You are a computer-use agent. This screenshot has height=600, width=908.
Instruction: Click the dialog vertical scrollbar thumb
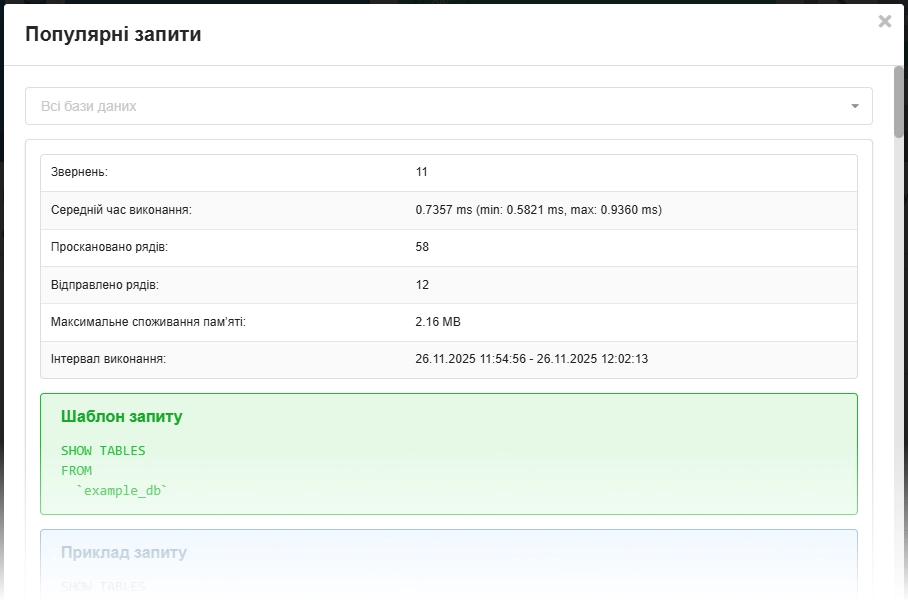(899, 102)
